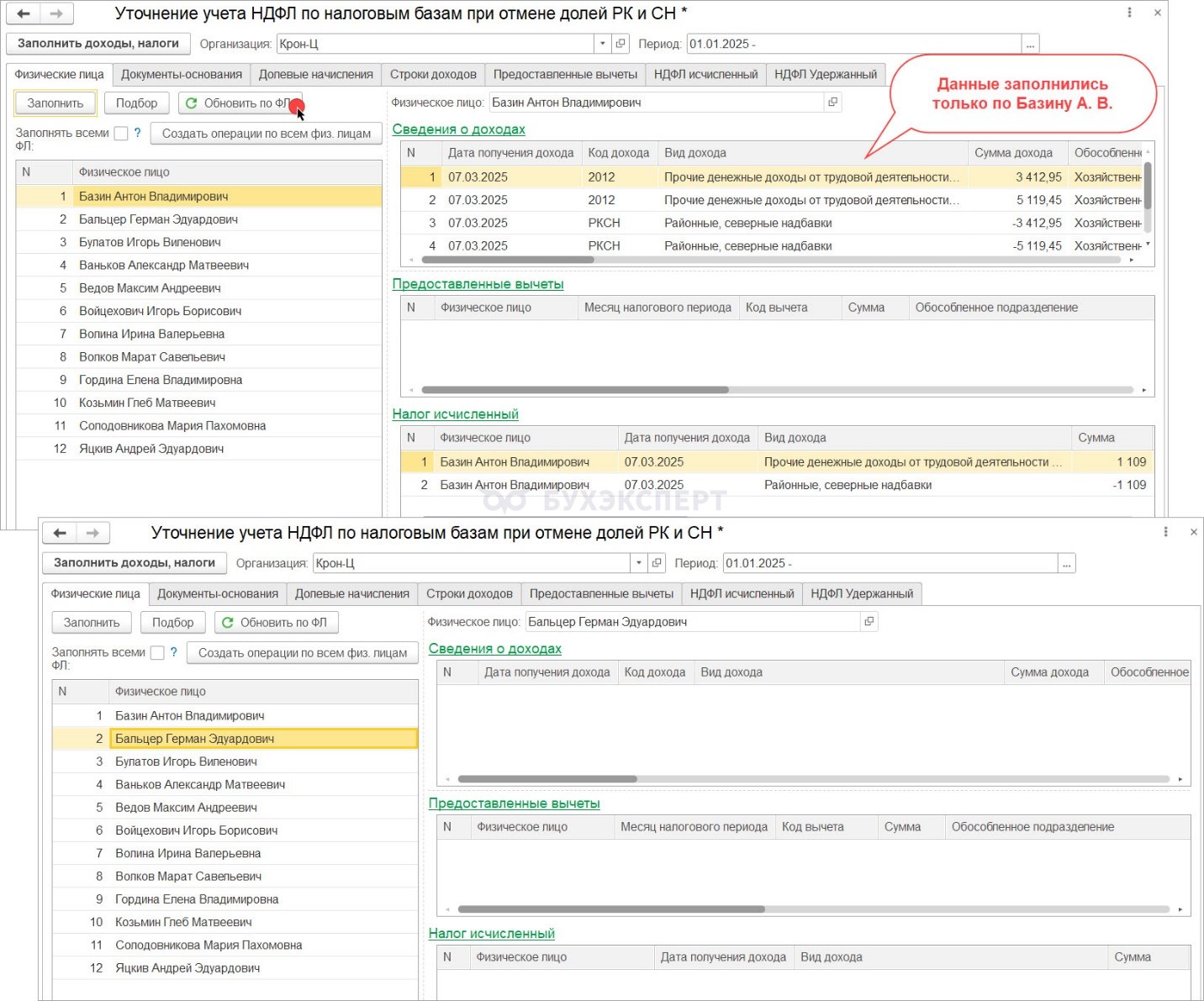
Task: Open Долевые начисления tab in top window
Action: 315,74
